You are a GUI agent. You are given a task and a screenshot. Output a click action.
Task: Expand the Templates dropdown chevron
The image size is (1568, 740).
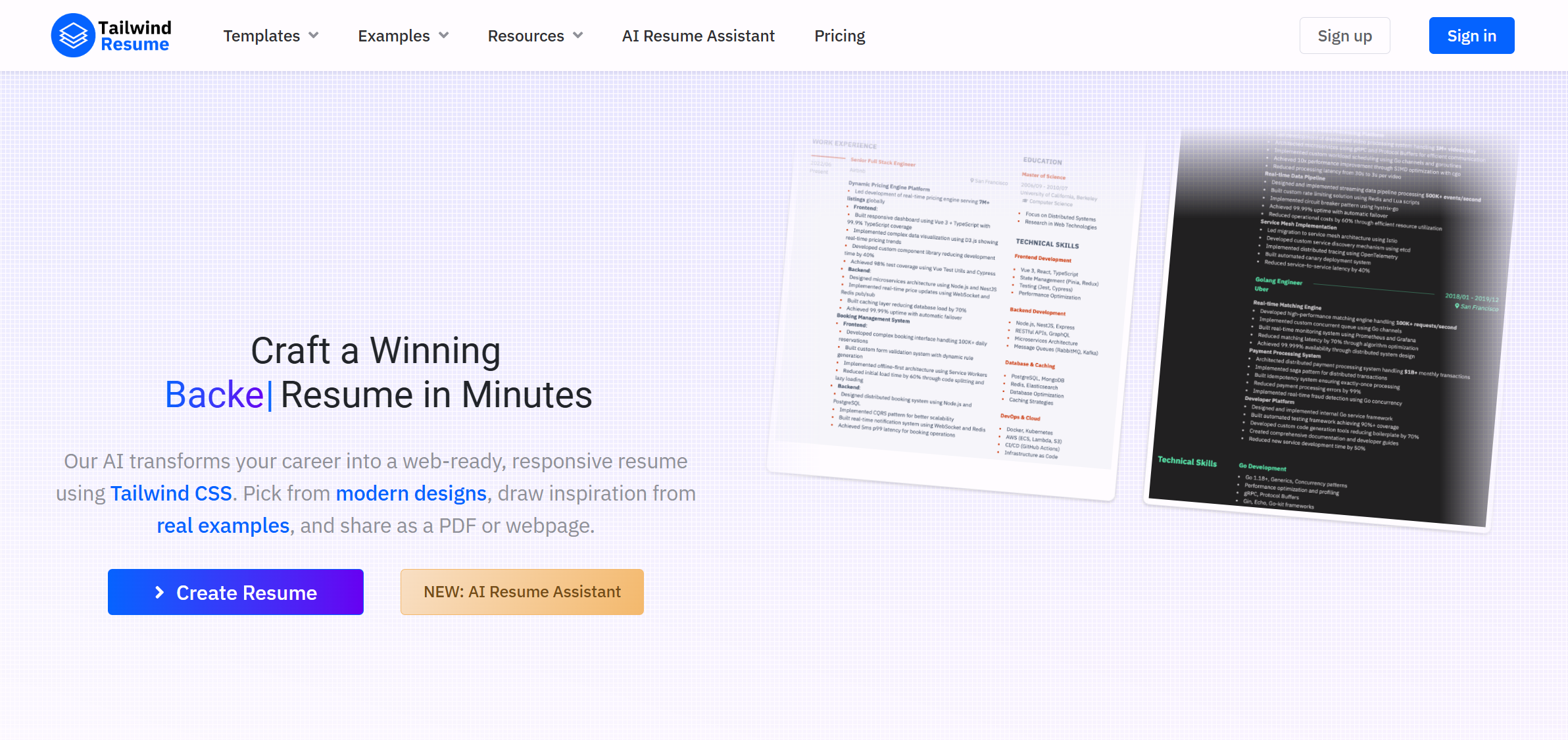(x=314, y=36)
